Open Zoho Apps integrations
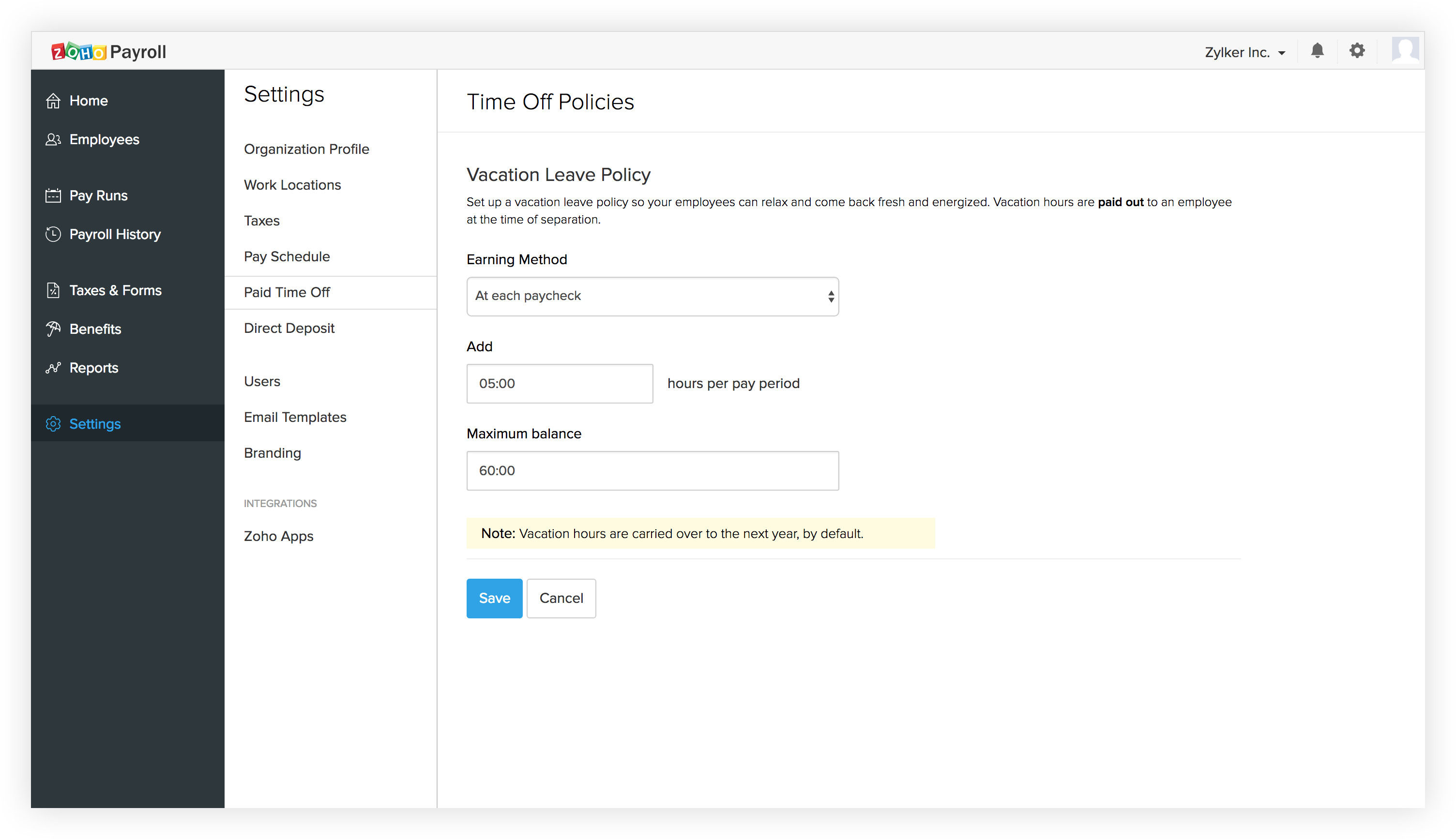The width and height of the screenshot is (1456, 839). click(x=278, y=536)
